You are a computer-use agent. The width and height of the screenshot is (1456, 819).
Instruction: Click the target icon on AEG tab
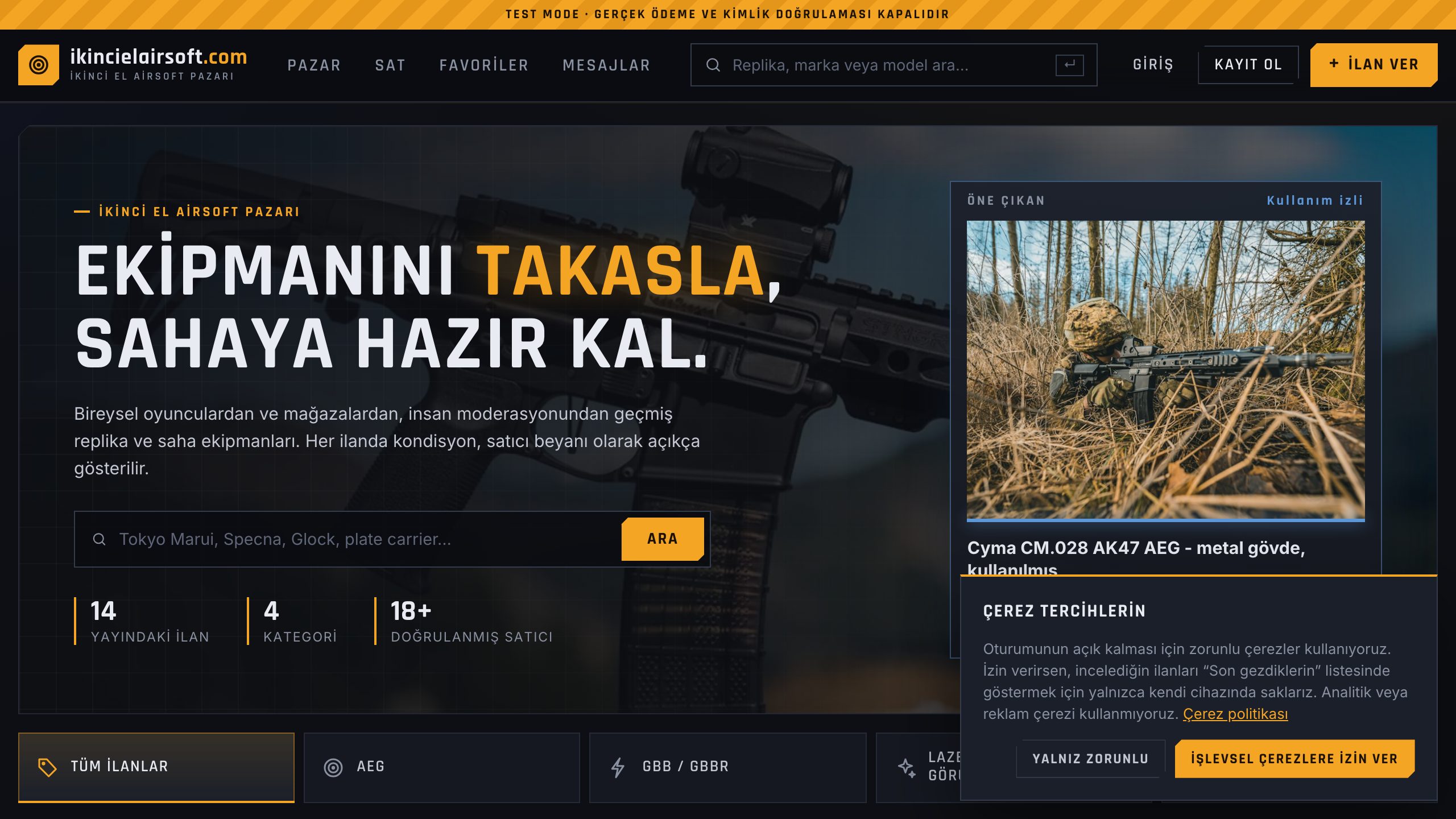pos(333,767)
